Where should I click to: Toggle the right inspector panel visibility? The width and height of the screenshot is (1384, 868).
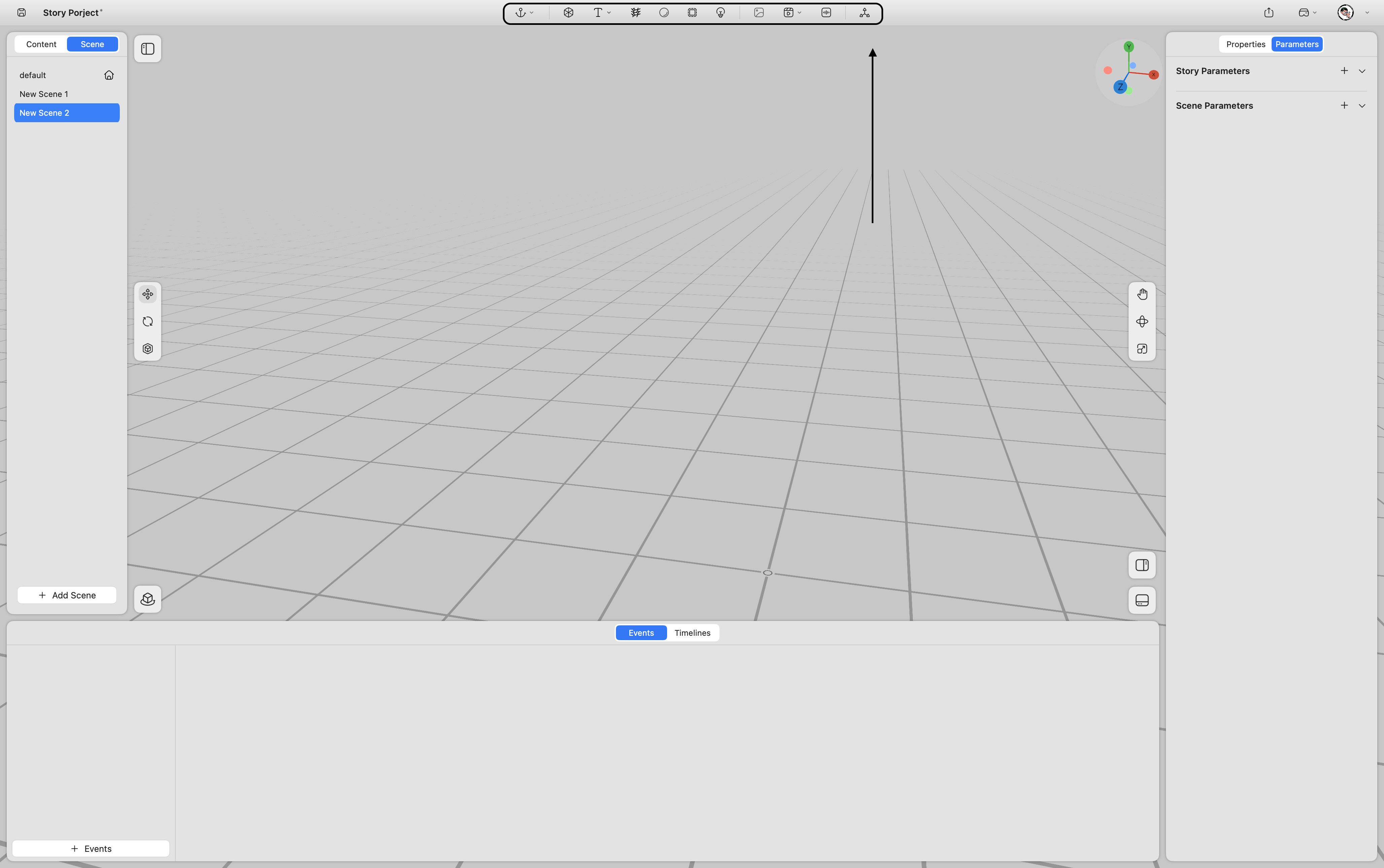tap(1142, 565)
